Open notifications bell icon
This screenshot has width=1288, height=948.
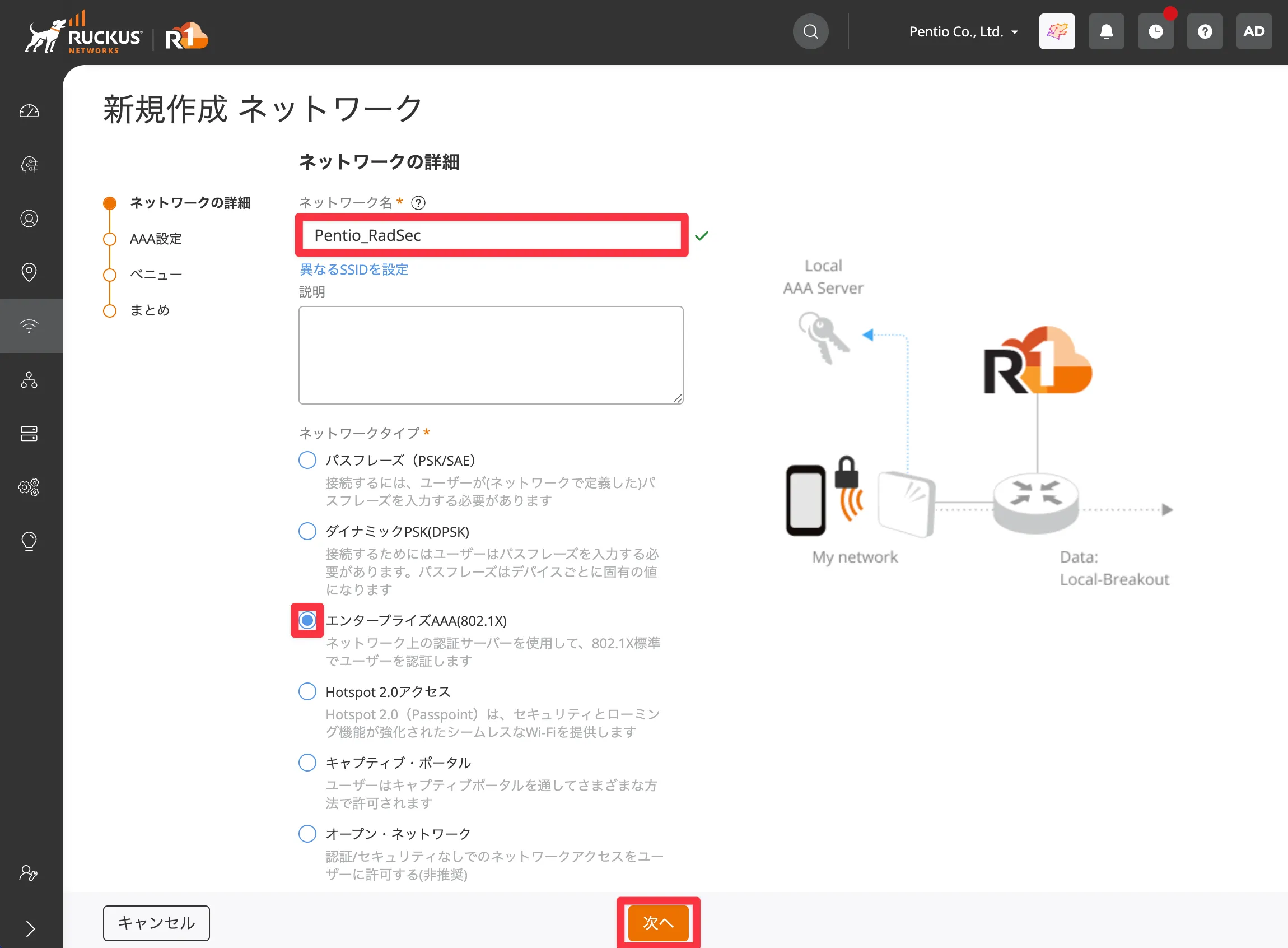1106,31
